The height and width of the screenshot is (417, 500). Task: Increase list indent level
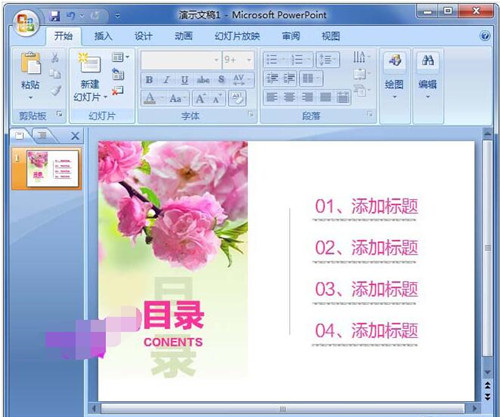point(289,79)
